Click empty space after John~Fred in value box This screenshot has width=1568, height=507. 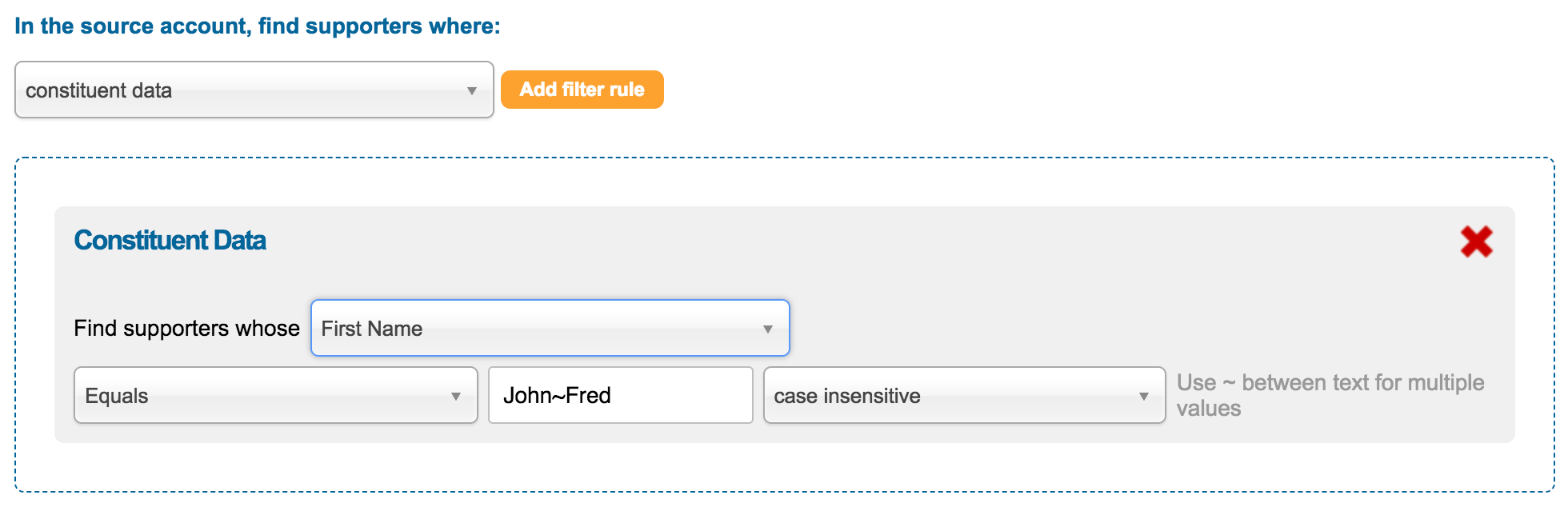tap(688, 395)
